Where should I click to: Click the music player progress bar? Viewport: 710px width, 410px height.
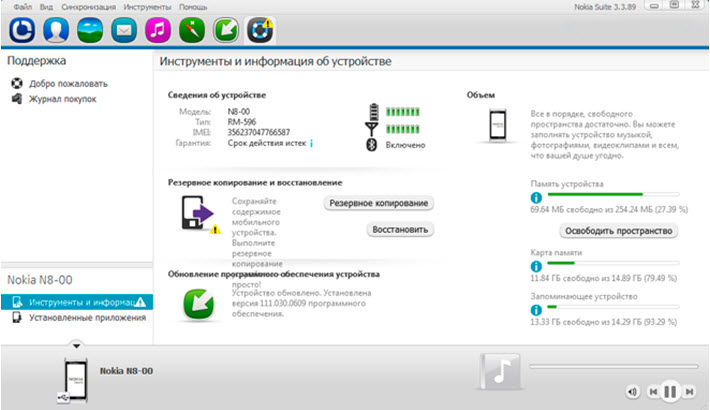[x=614, y=366]
